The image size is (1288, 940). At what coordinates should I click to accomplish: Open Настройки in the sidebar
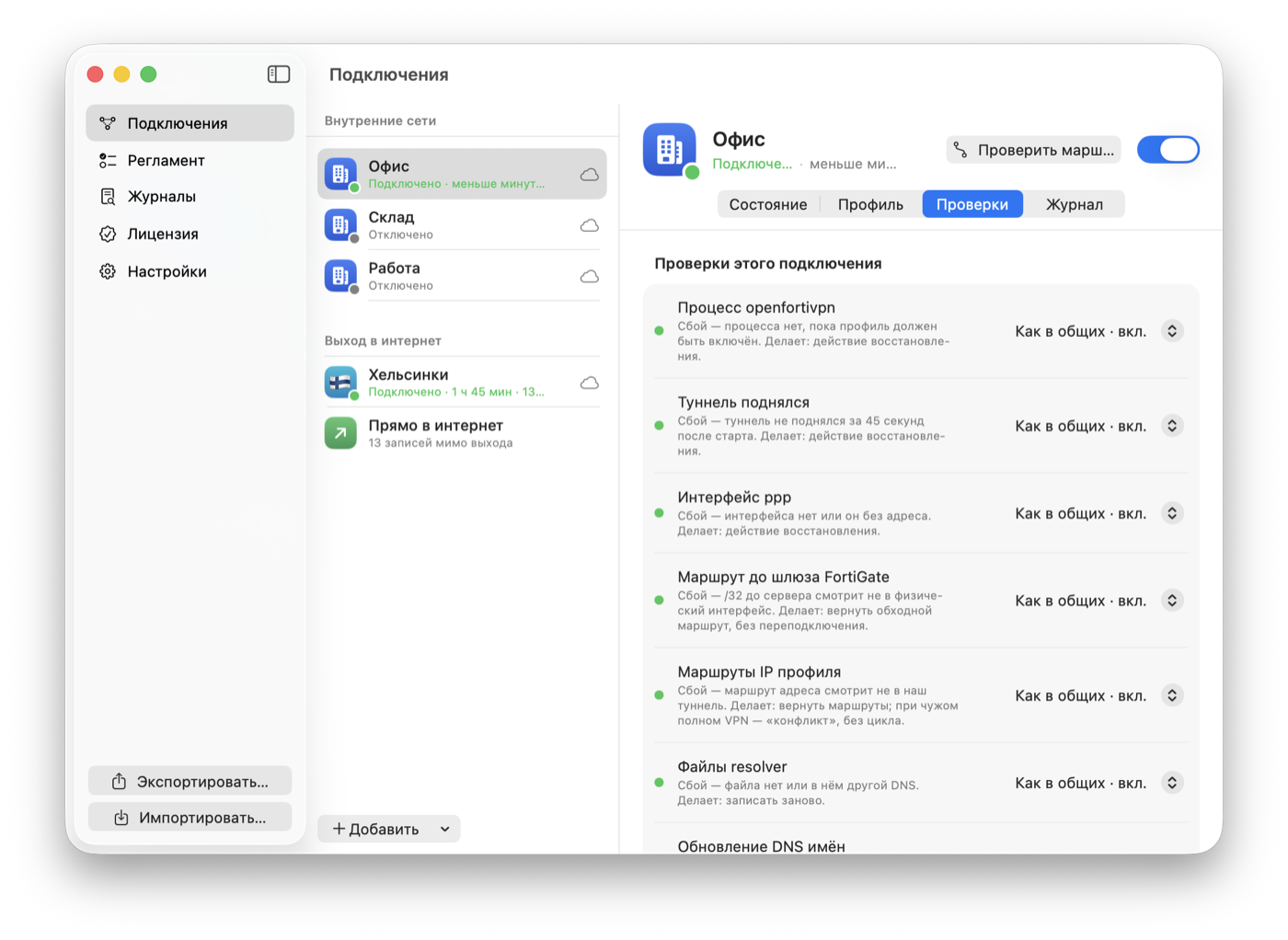click(190, 271)
